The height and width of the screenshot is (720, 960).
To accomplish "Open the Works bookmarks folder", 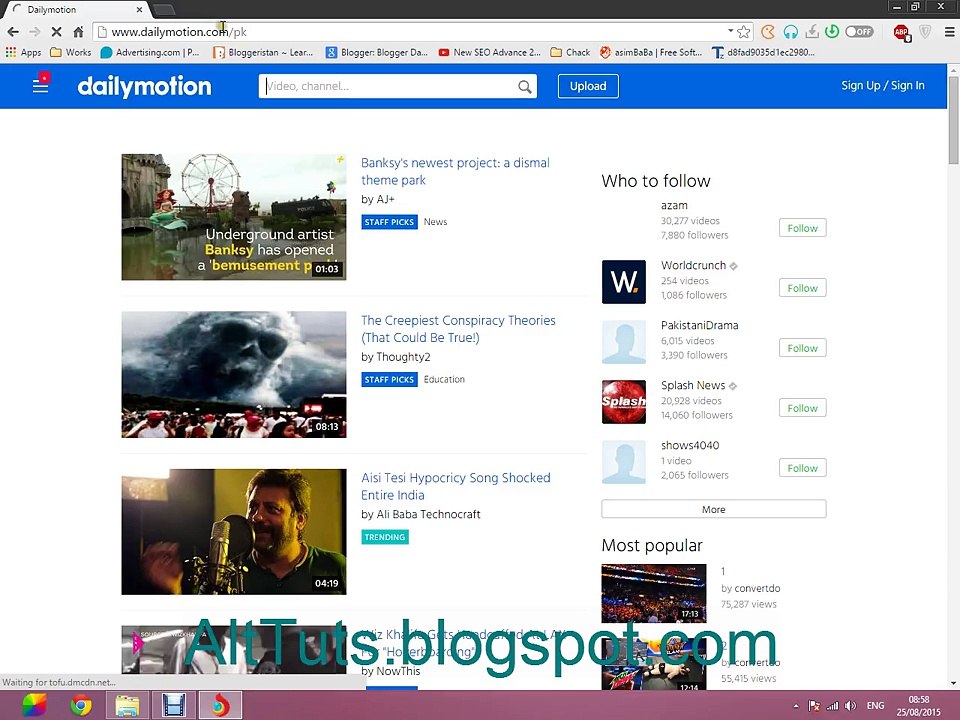I will coord(70,53).
